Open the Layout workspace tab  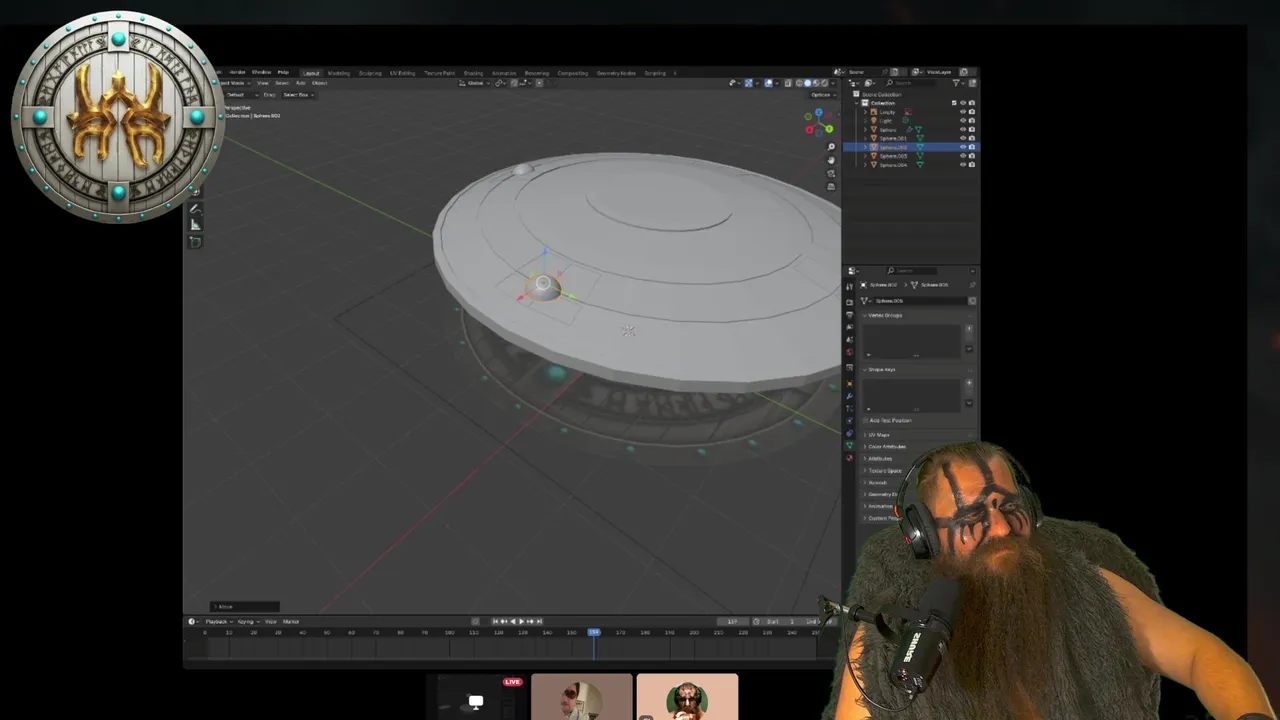coord(311,72)
